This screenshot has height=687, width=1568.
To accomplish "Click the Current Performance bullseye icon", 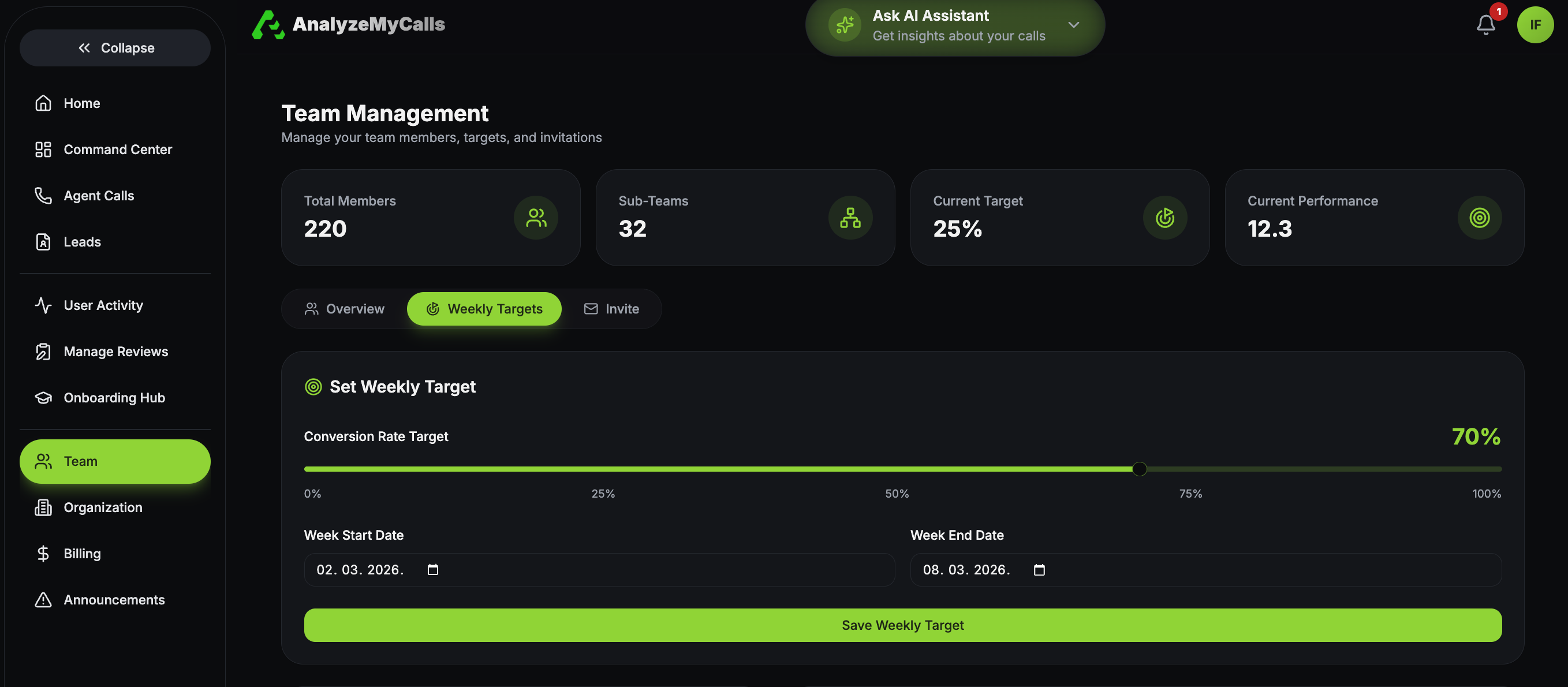I will coord(1479,218).
